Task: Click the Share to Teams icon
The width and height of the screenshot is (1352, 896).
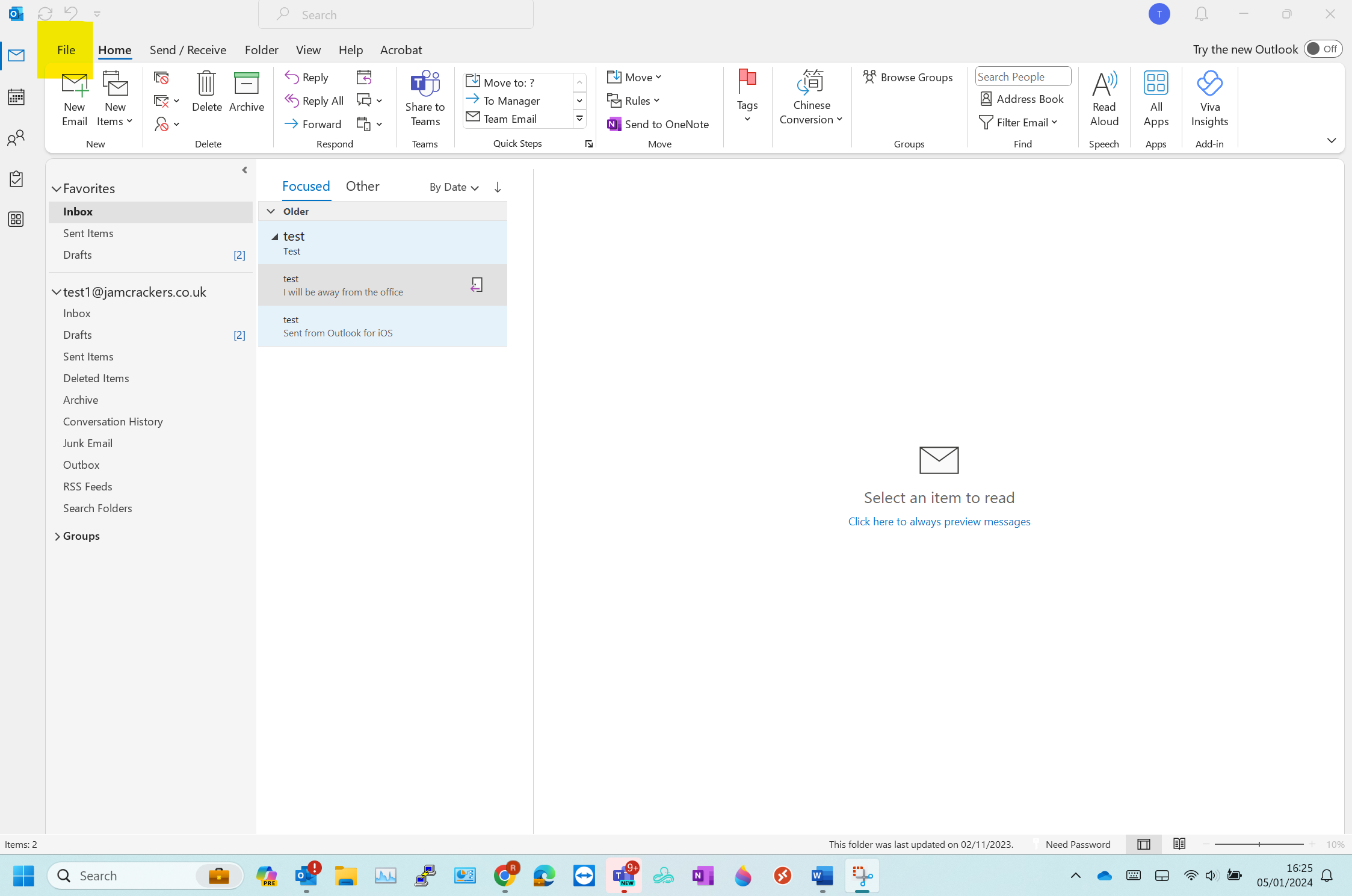Action: [x=424, y=96]
